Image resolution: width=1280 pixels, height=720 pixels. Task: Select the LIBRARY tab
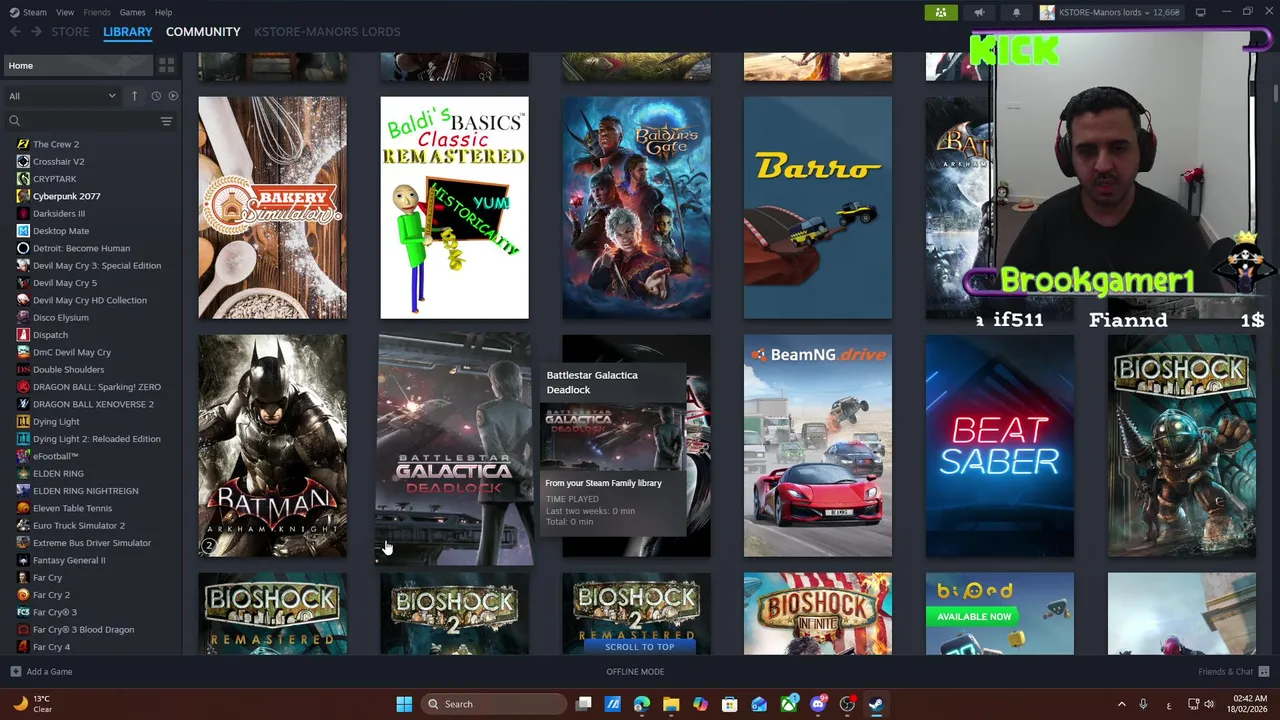pyautogui.click(x=128, y=32)
